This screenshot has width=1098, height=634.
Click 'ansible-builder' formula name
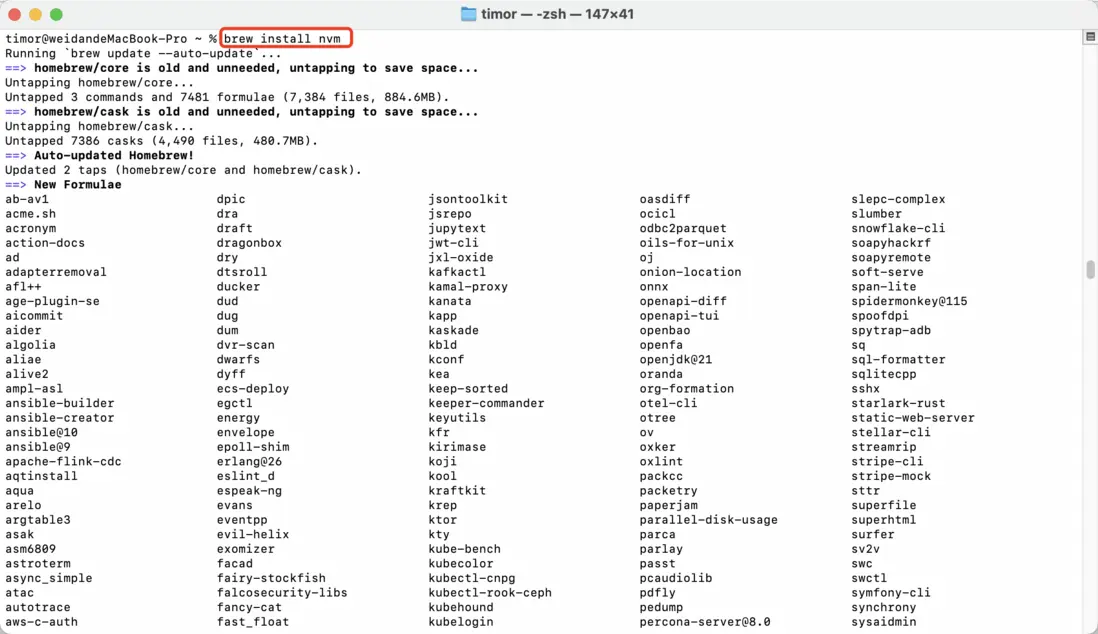60,404
